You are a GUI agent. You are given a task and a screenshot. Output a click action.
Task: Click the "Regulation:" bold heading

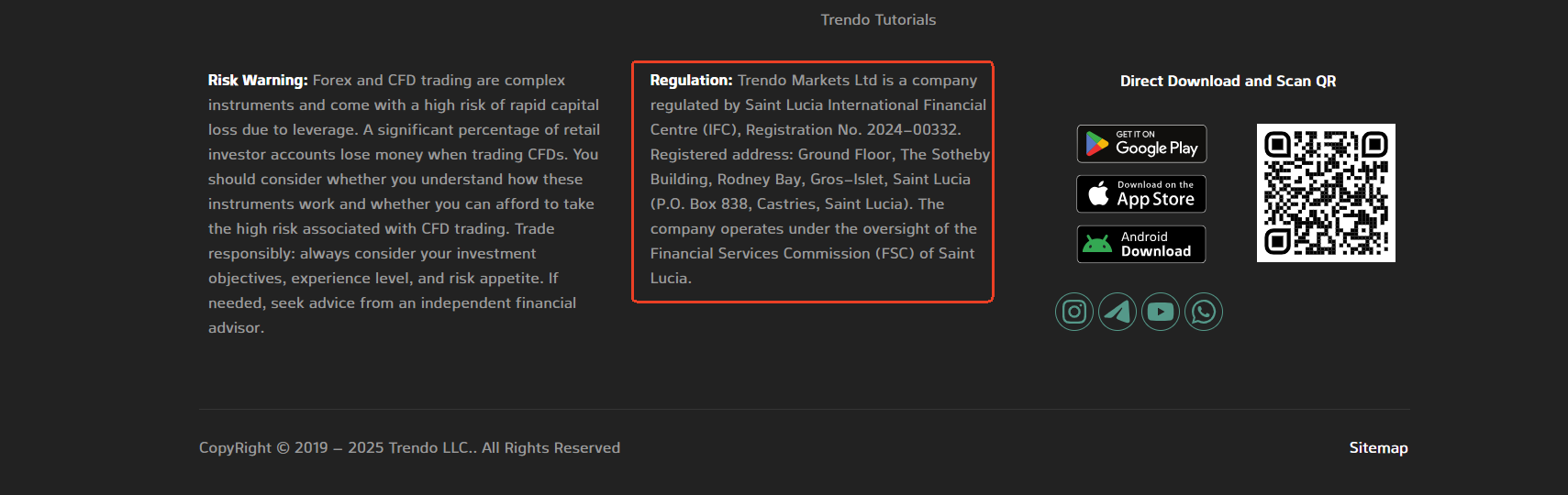coord(691,81)
